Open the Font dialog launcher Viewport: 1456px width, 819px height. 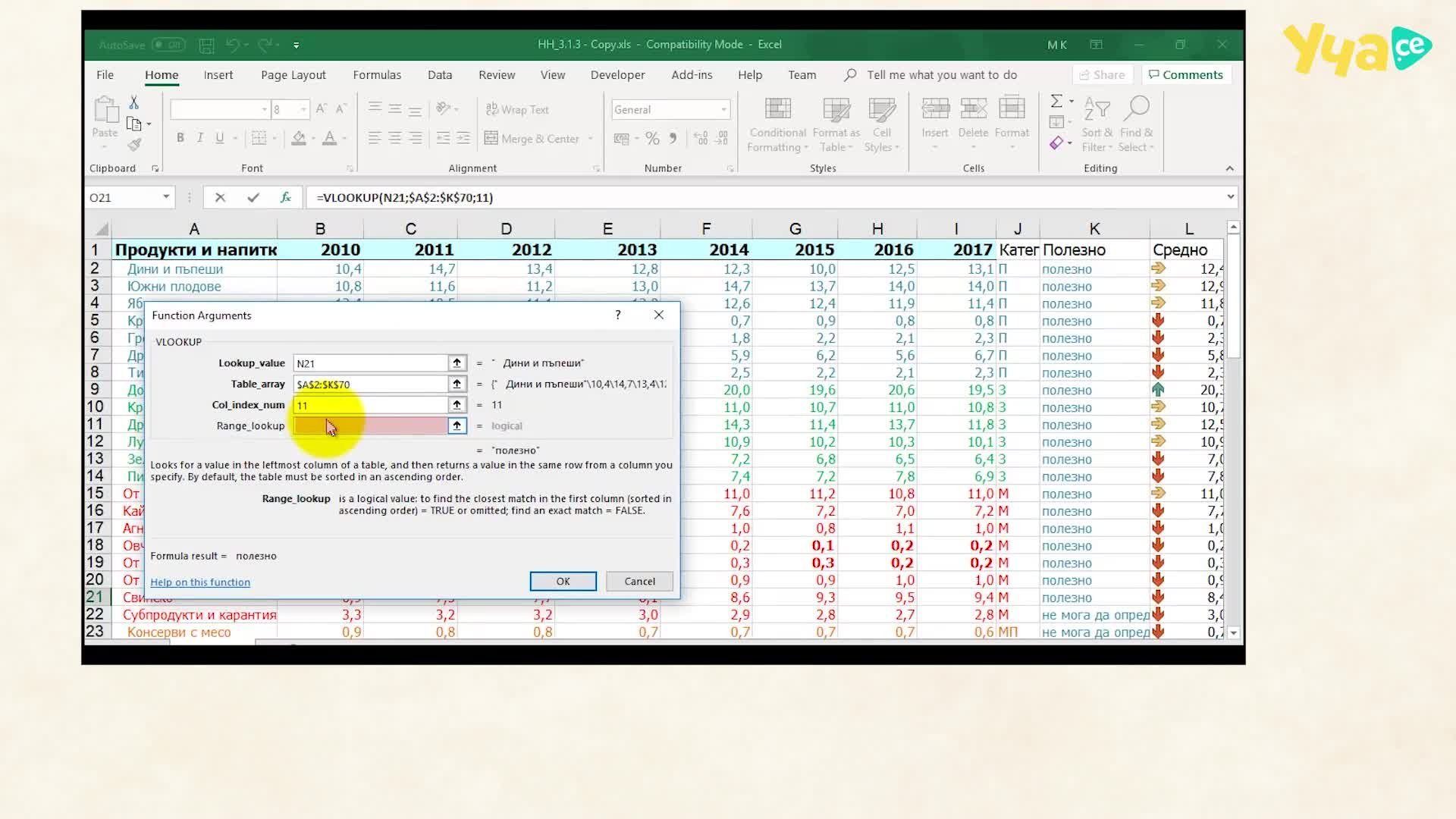tap(350, 168)
